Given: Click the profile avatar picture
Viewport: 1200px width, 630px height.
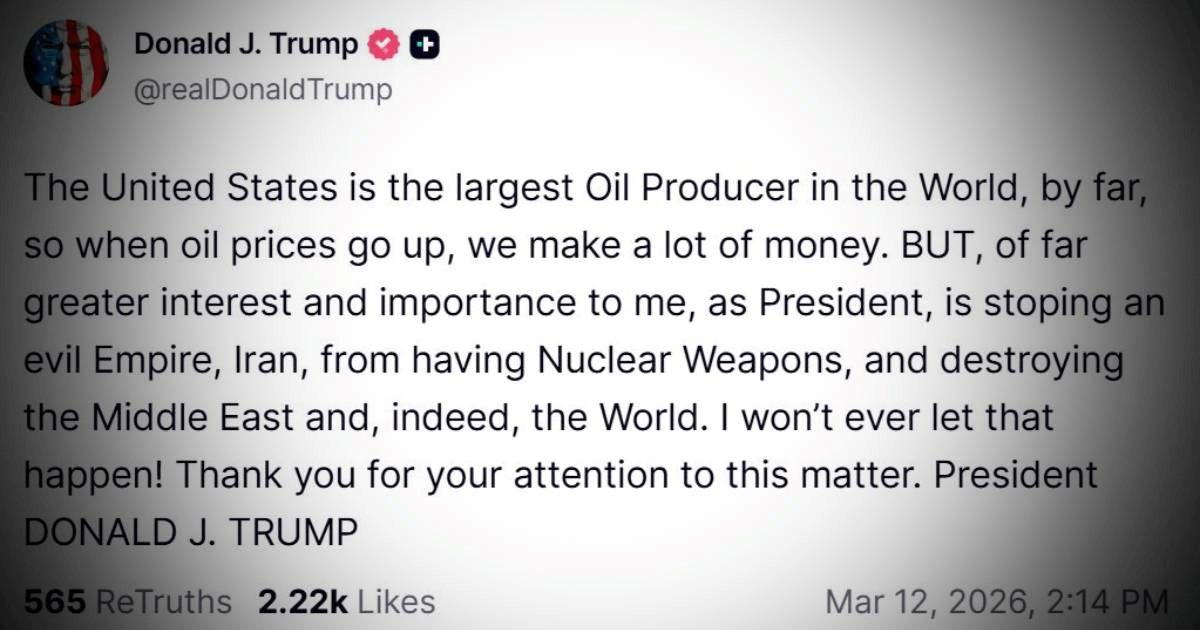Looking at the screenshot, I should [65, 62].
